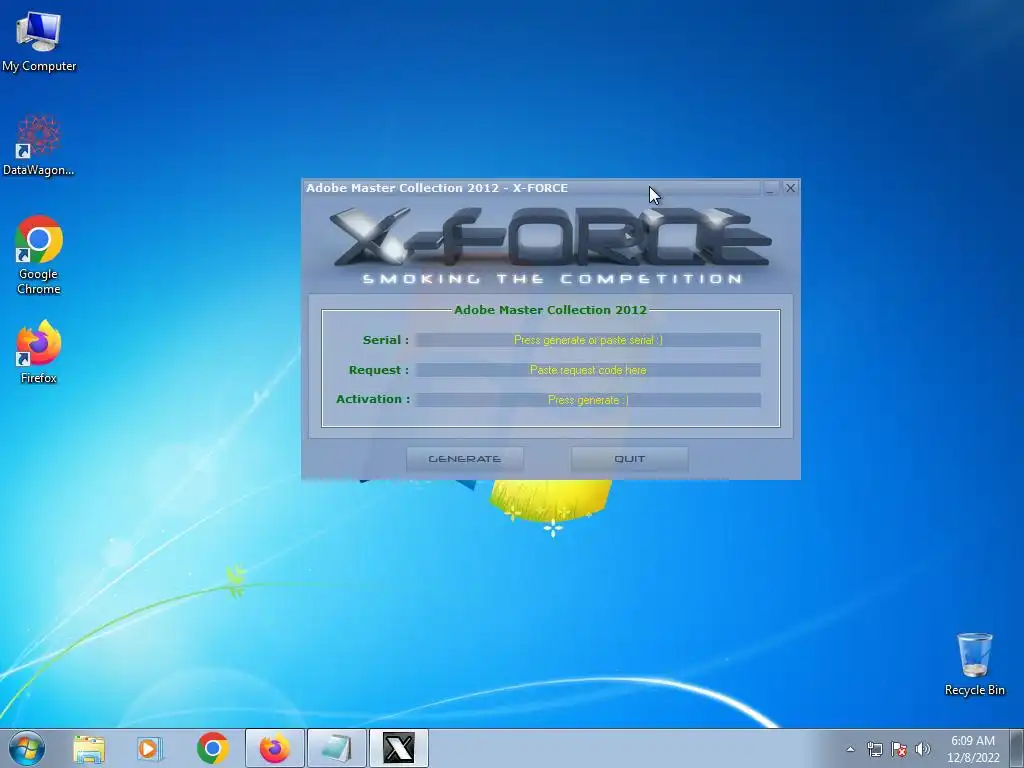Image resolution: width=1024 pixels, height=768 pixels.
Task: Click the X-FORCE window title text
Action: (437, 188)
